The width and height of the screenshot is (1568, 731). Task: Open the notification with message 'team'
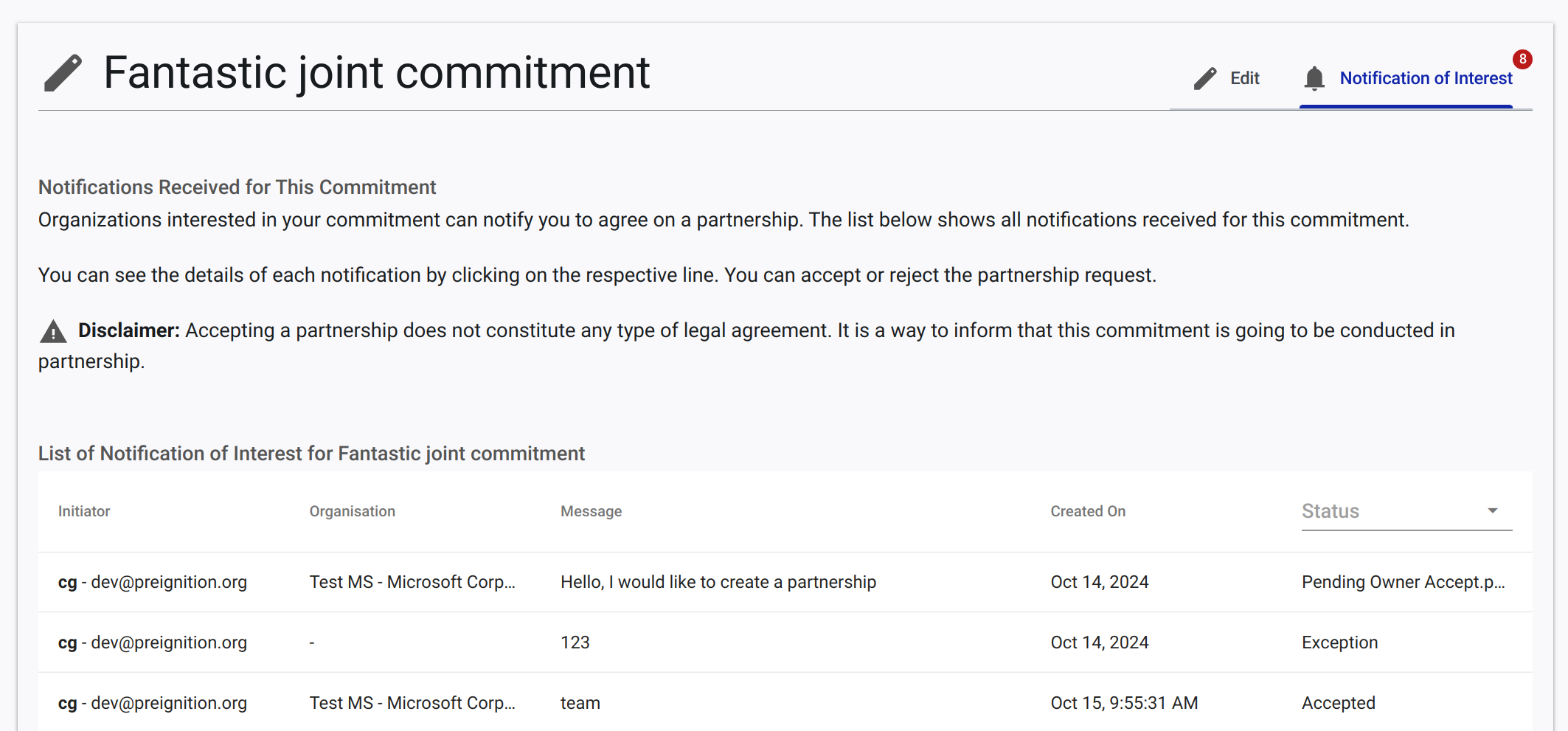click(785, 702)
